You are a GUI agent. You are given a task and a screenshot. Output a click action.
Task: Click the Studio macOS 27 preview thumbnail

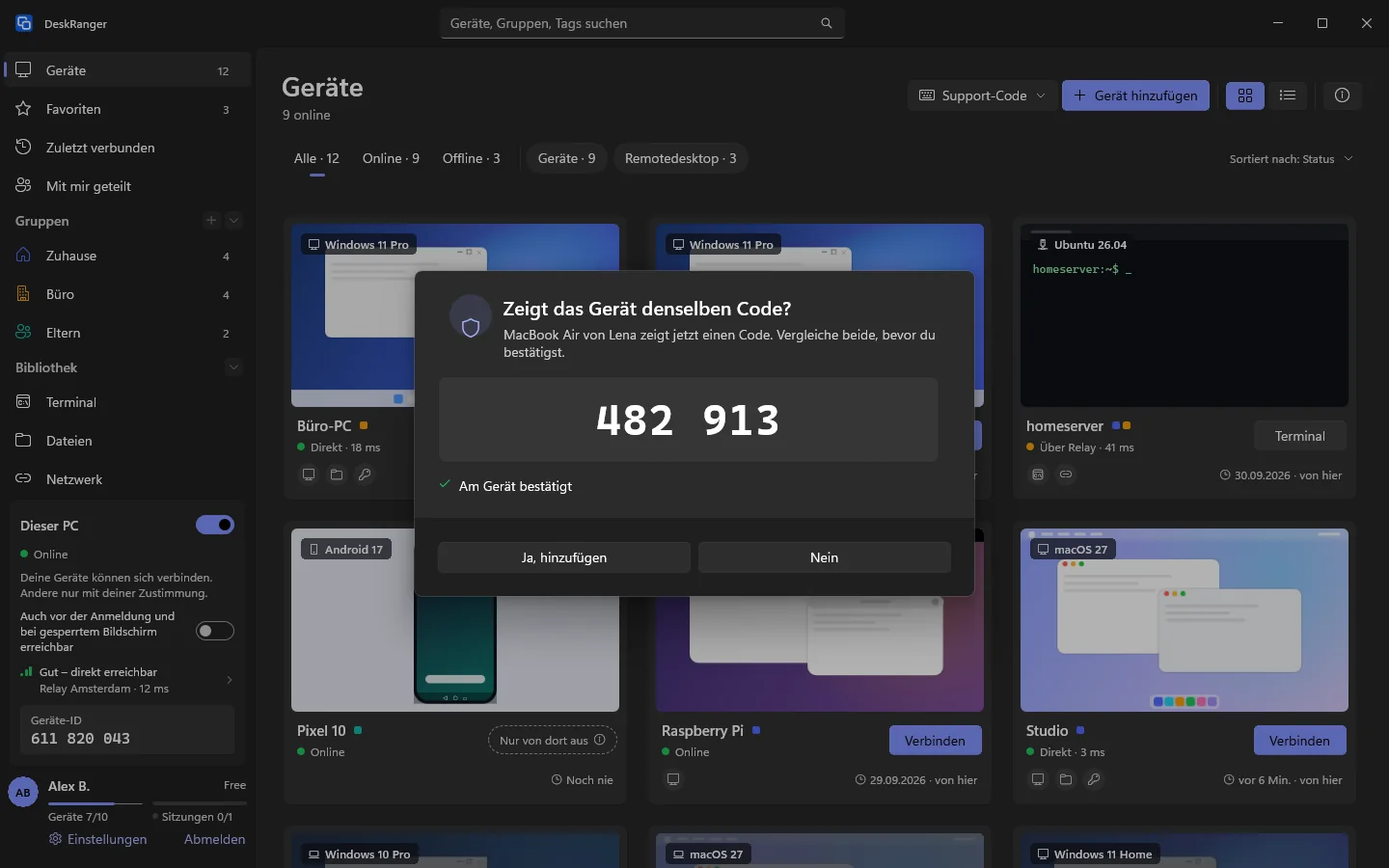[x=1185, y=620]
